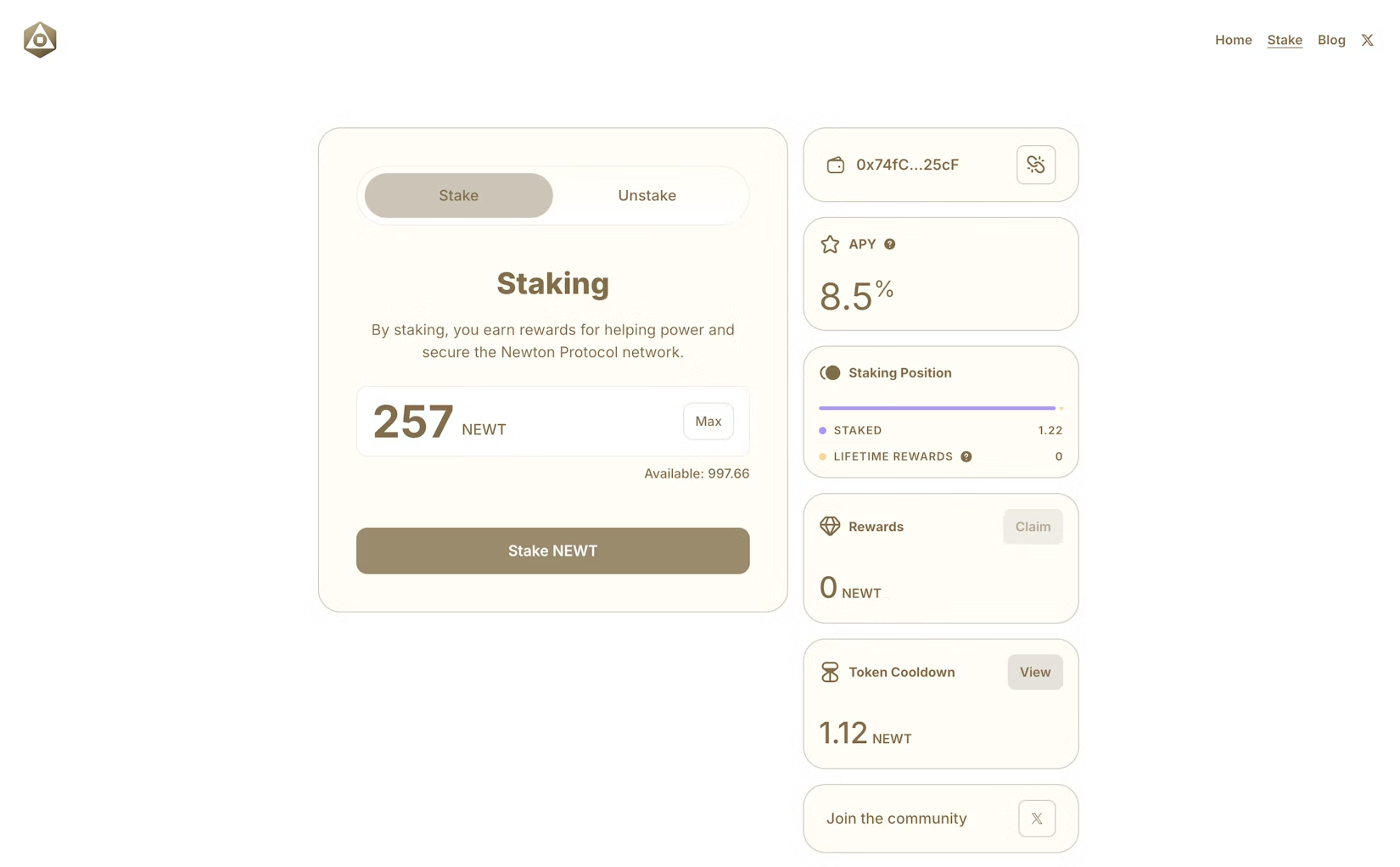Click the APY help question mark icon
Screen dimensions: 1400x867
pyautogui.click(x=889, y=244)
